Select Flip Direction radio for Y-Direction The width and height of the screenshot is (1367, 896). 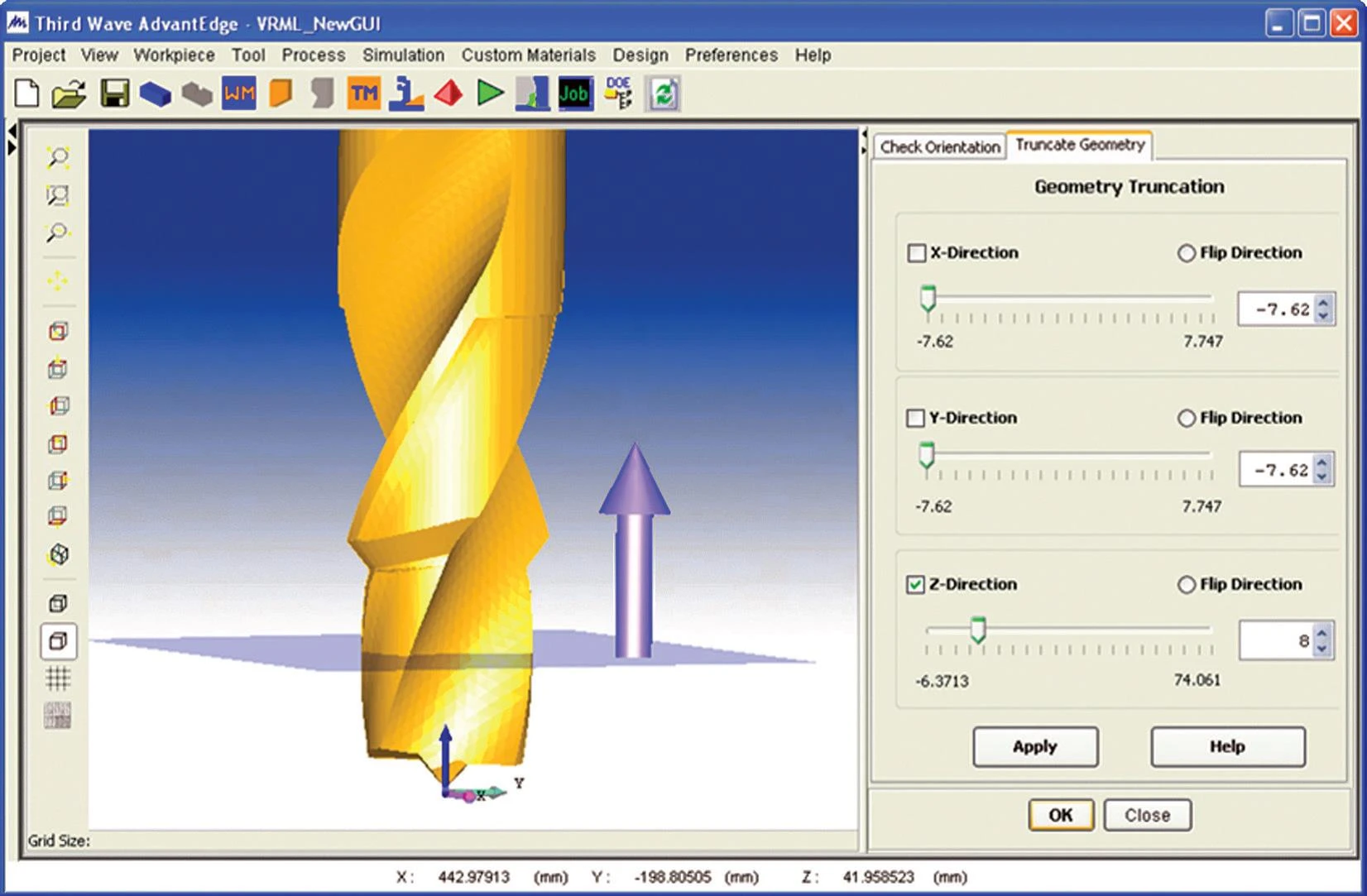coord(1186,419)
